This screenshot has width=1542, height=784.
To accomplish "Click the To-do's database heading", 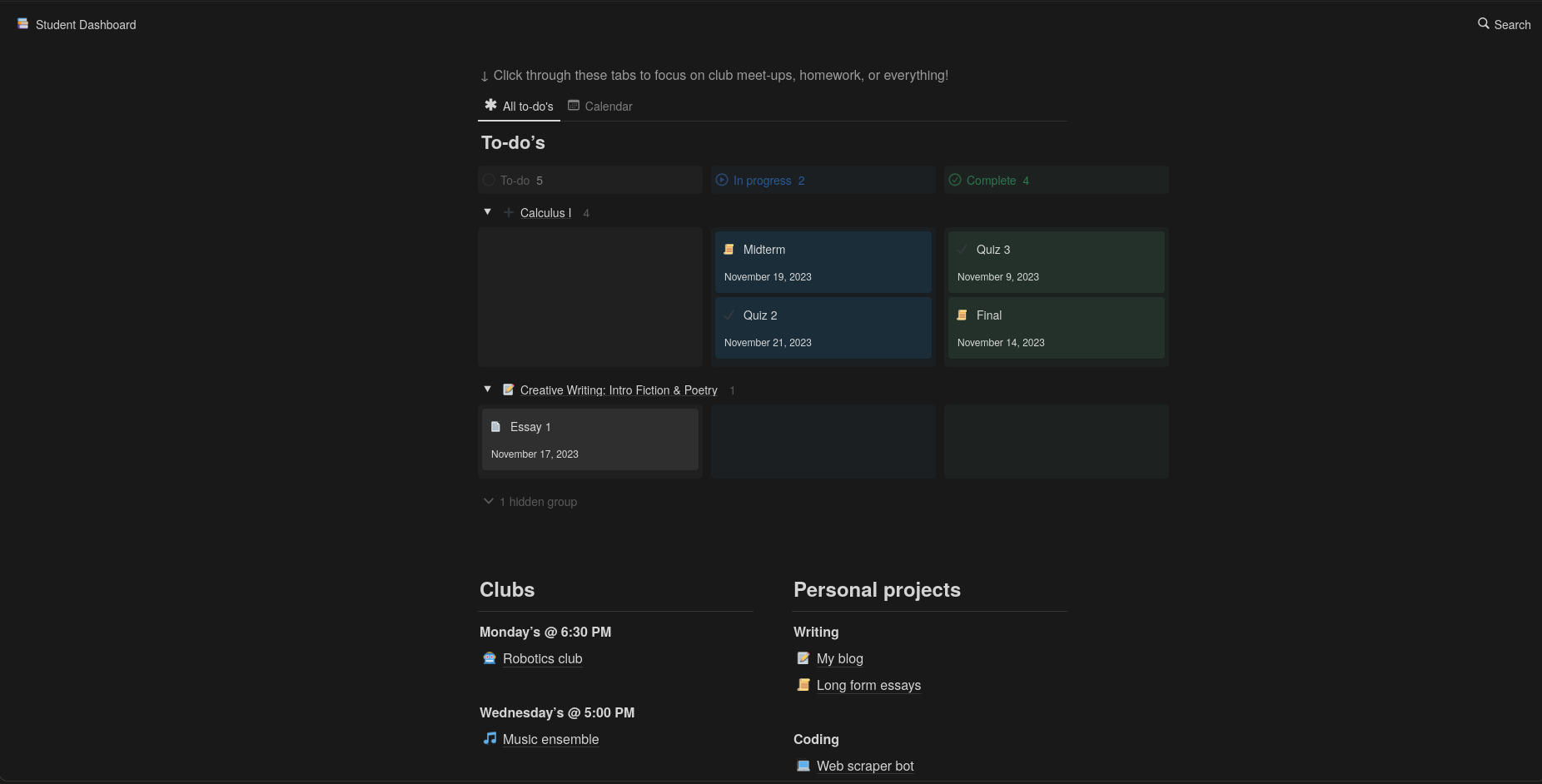I will (x=513, y=142).
